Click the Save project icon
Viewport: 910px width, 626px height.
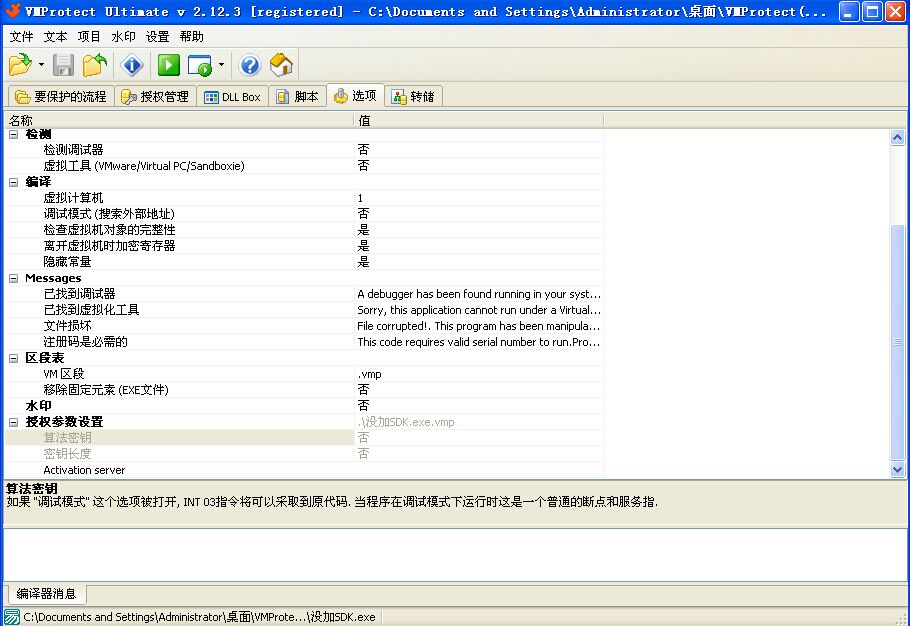[x=62, y=64]
